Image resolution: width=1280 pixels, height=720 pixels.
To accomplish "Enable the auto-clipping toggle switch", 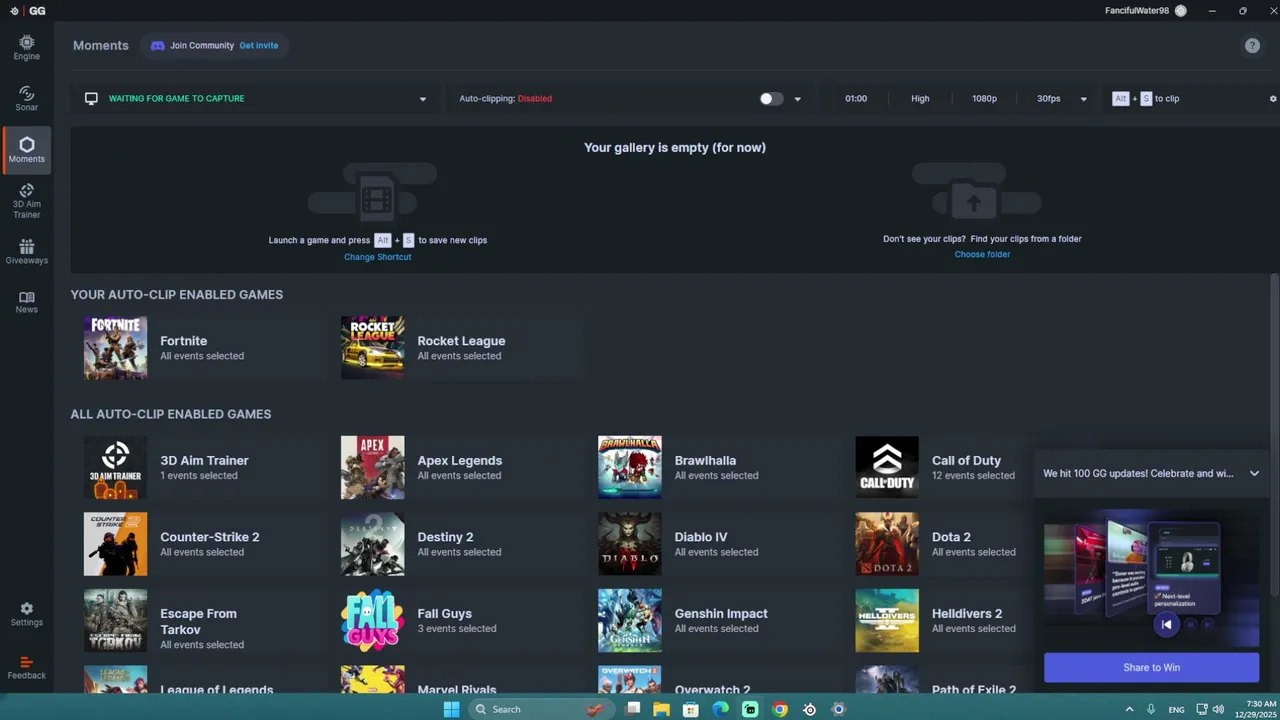I will pos(770,98).
